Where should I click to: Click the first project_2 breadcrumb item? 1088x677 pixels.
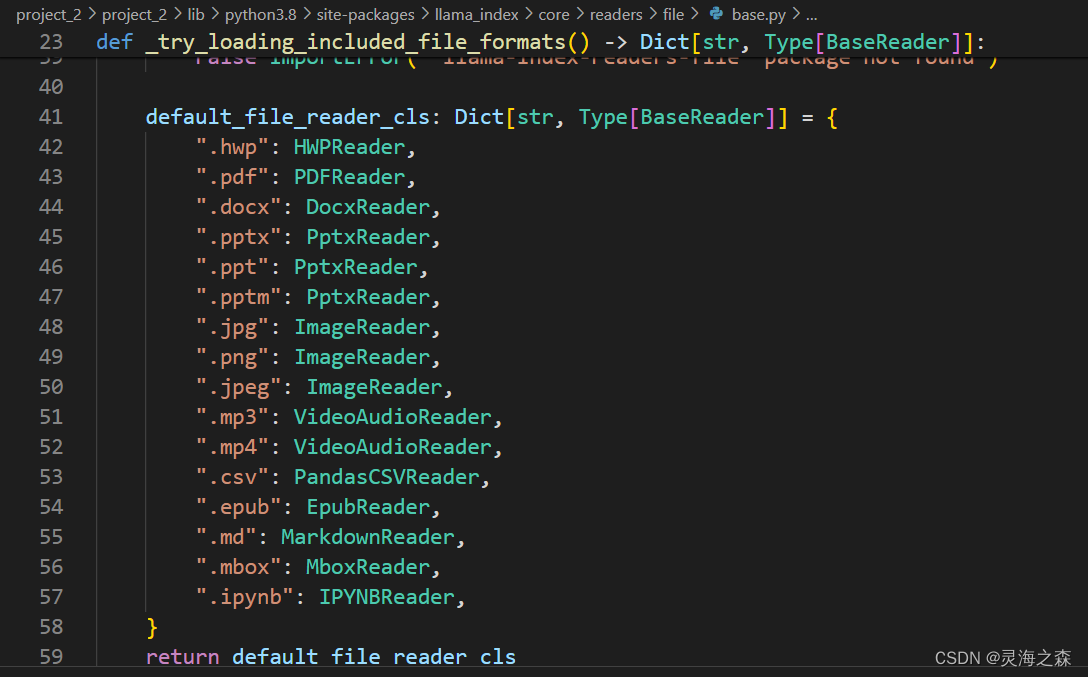(x=49, y=14)
